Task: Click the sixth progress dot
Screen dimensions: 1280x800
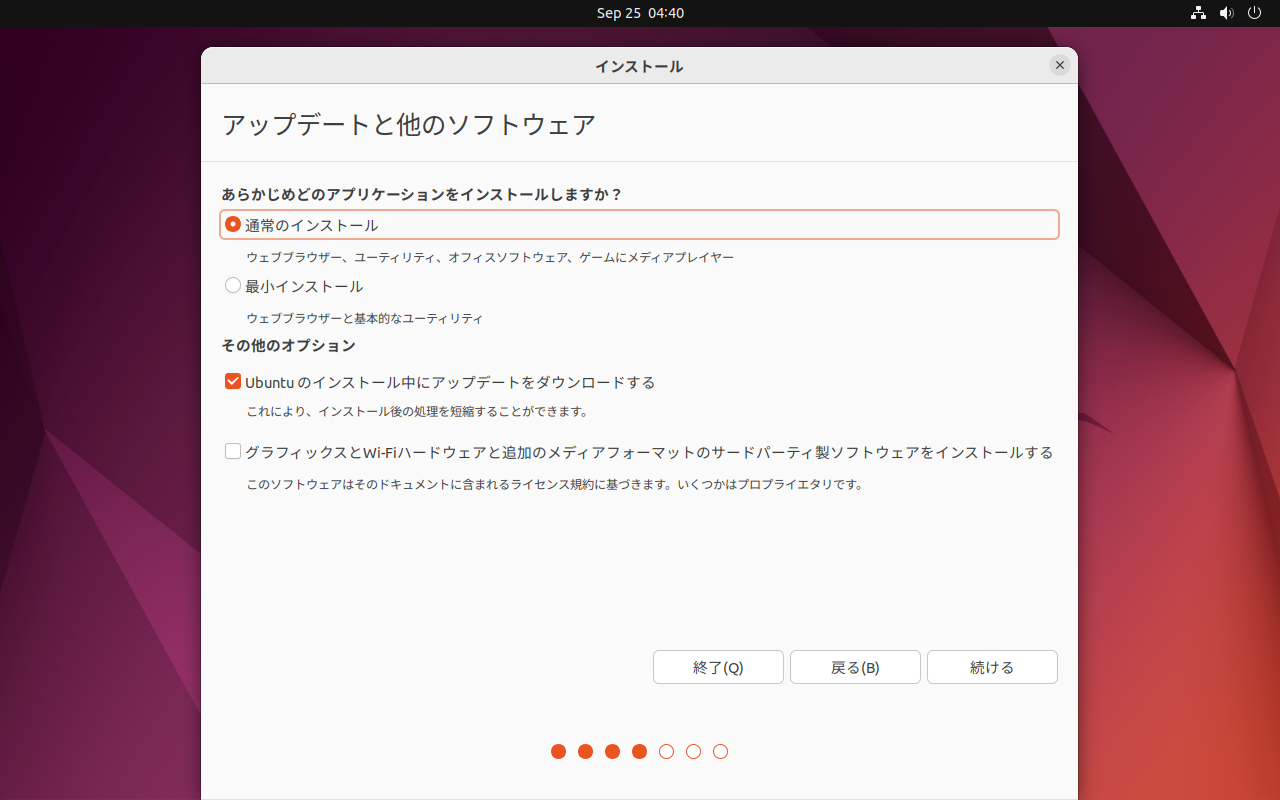Action: coord(694,752)
